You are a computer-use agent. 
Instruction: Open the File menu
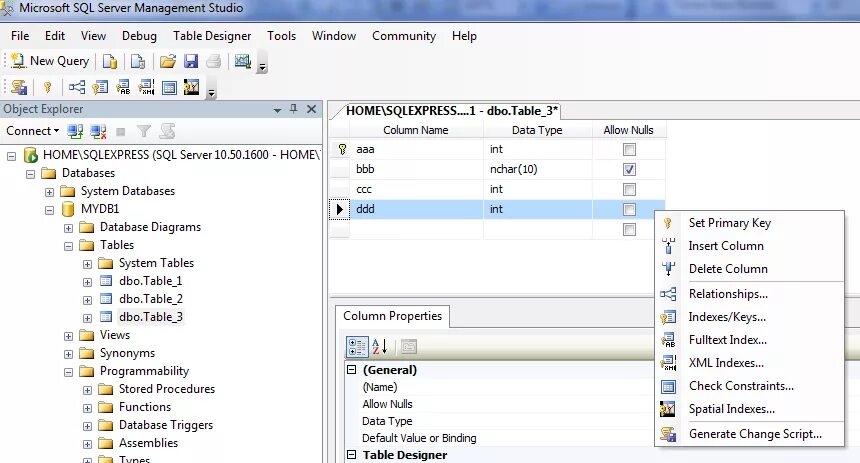click(20, 36)
